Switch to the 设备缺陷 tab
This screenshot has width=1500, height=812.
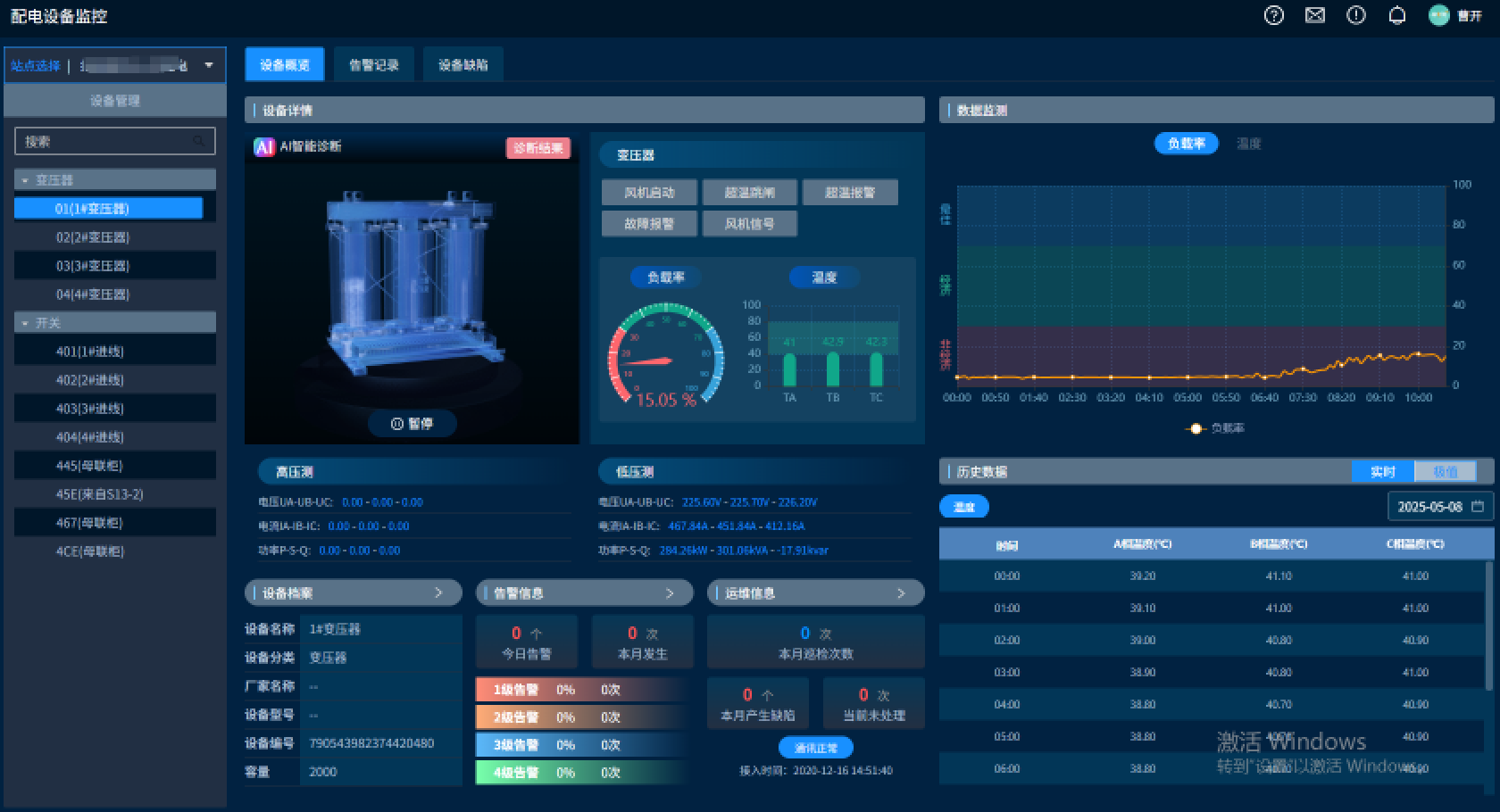[462, 65]
